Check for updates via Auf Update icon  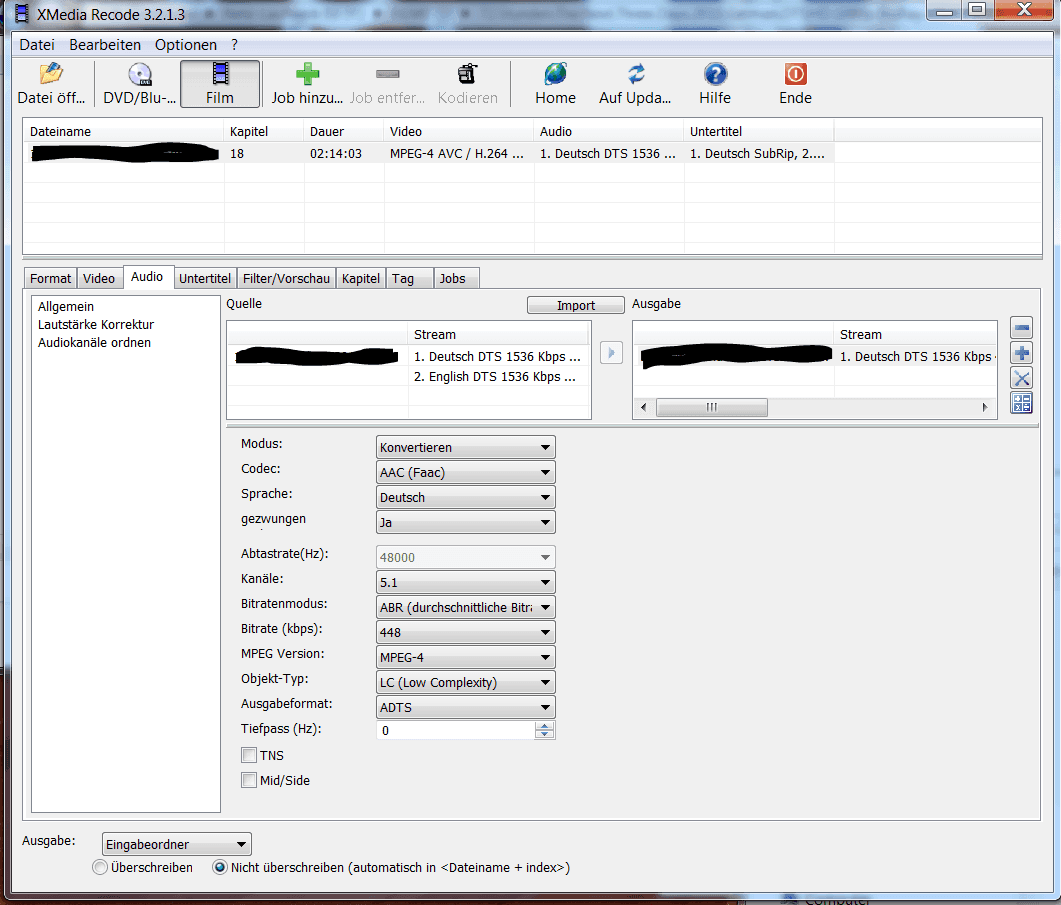pos(635,74)
